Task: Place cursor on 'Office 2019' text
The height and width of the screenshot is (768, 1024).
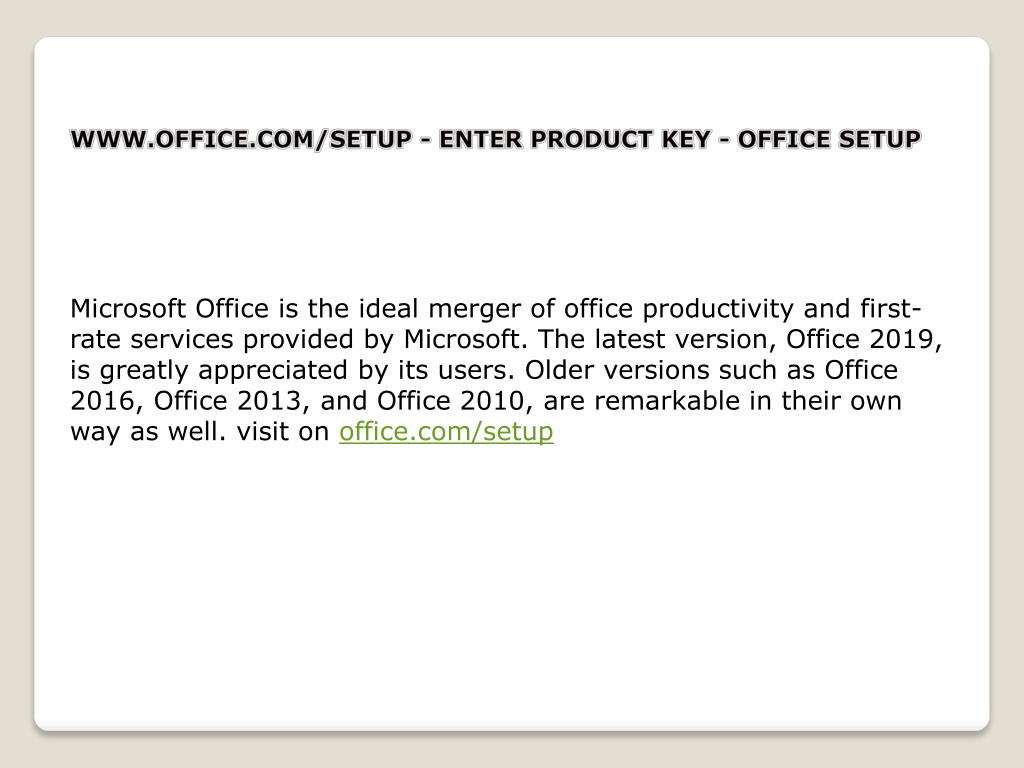Action: click(x=862, y=339)
